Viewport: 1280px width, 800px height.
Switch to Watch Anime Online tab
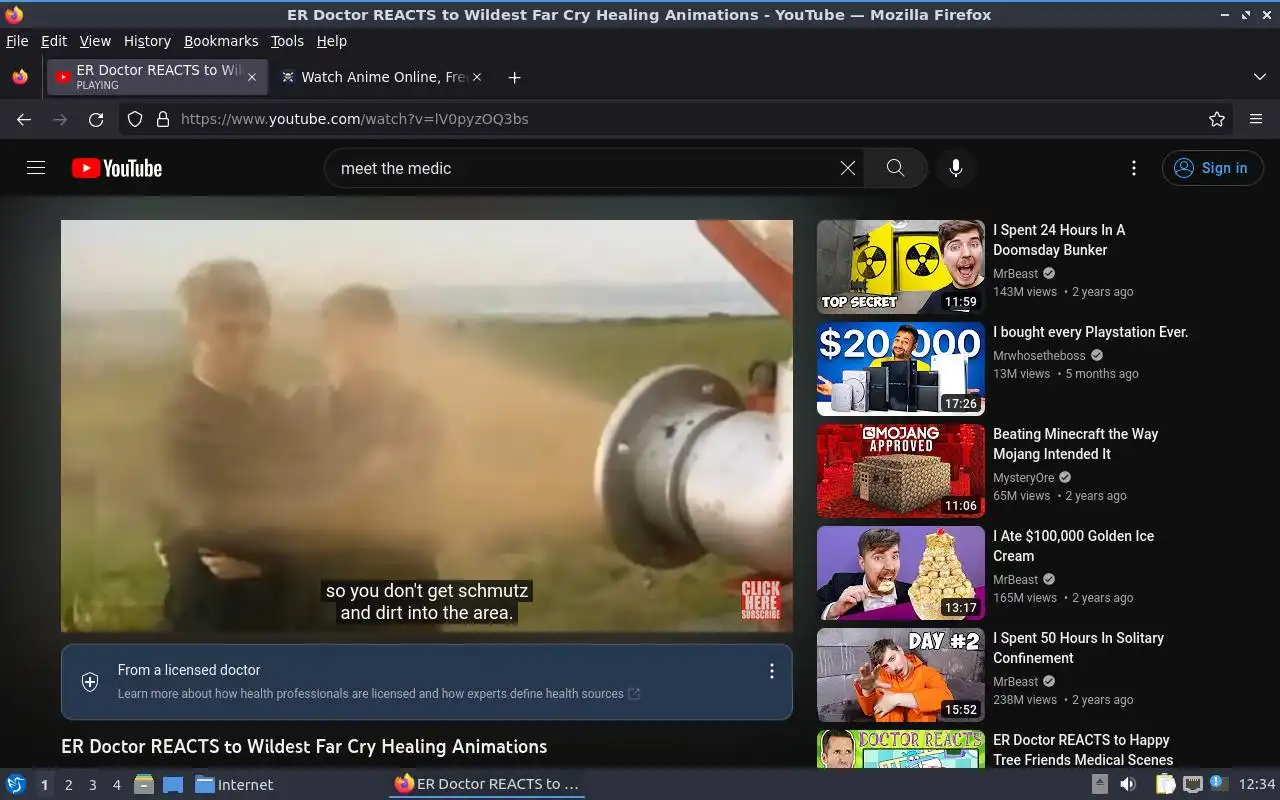tap(381, 77)
